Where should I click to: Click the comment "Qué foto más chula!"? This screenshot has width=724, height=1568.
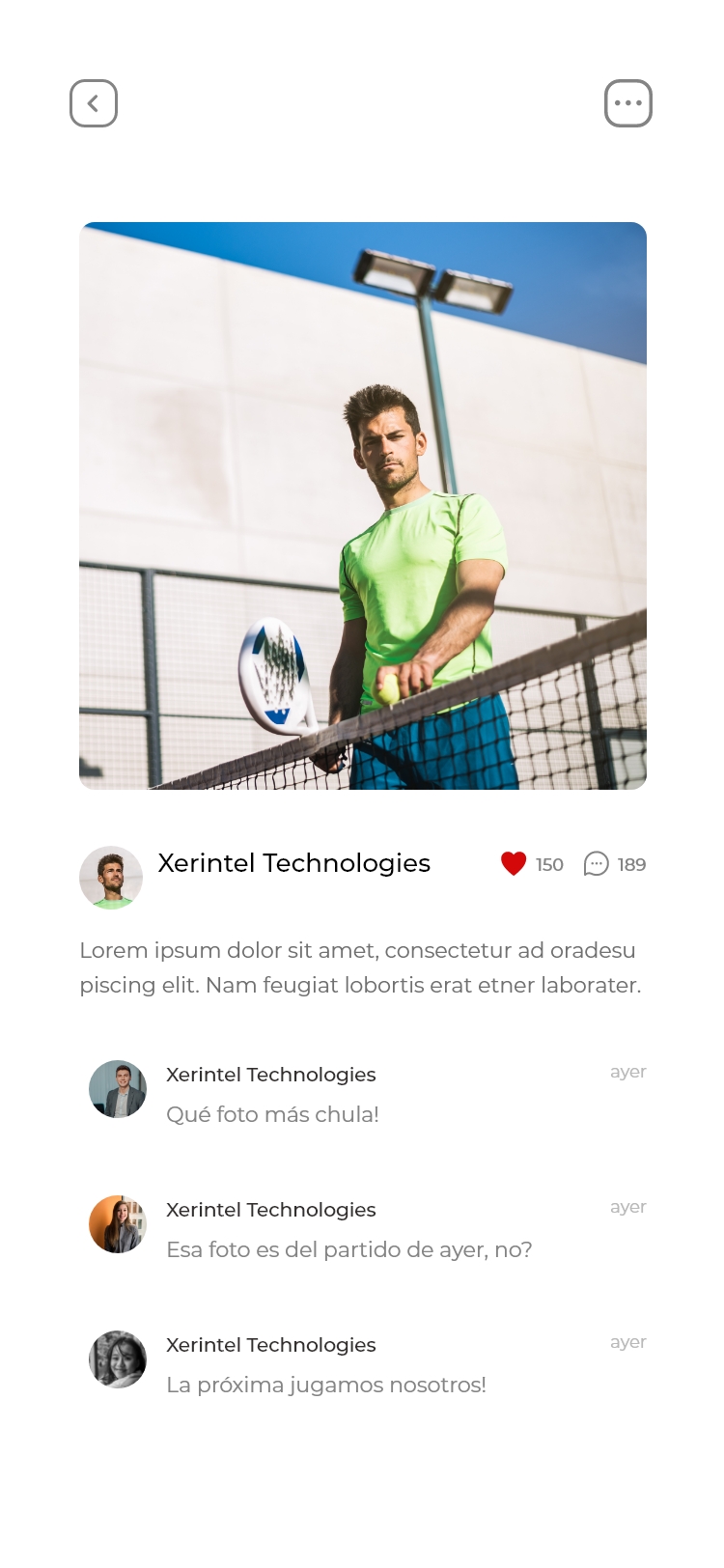(273, 1114)
